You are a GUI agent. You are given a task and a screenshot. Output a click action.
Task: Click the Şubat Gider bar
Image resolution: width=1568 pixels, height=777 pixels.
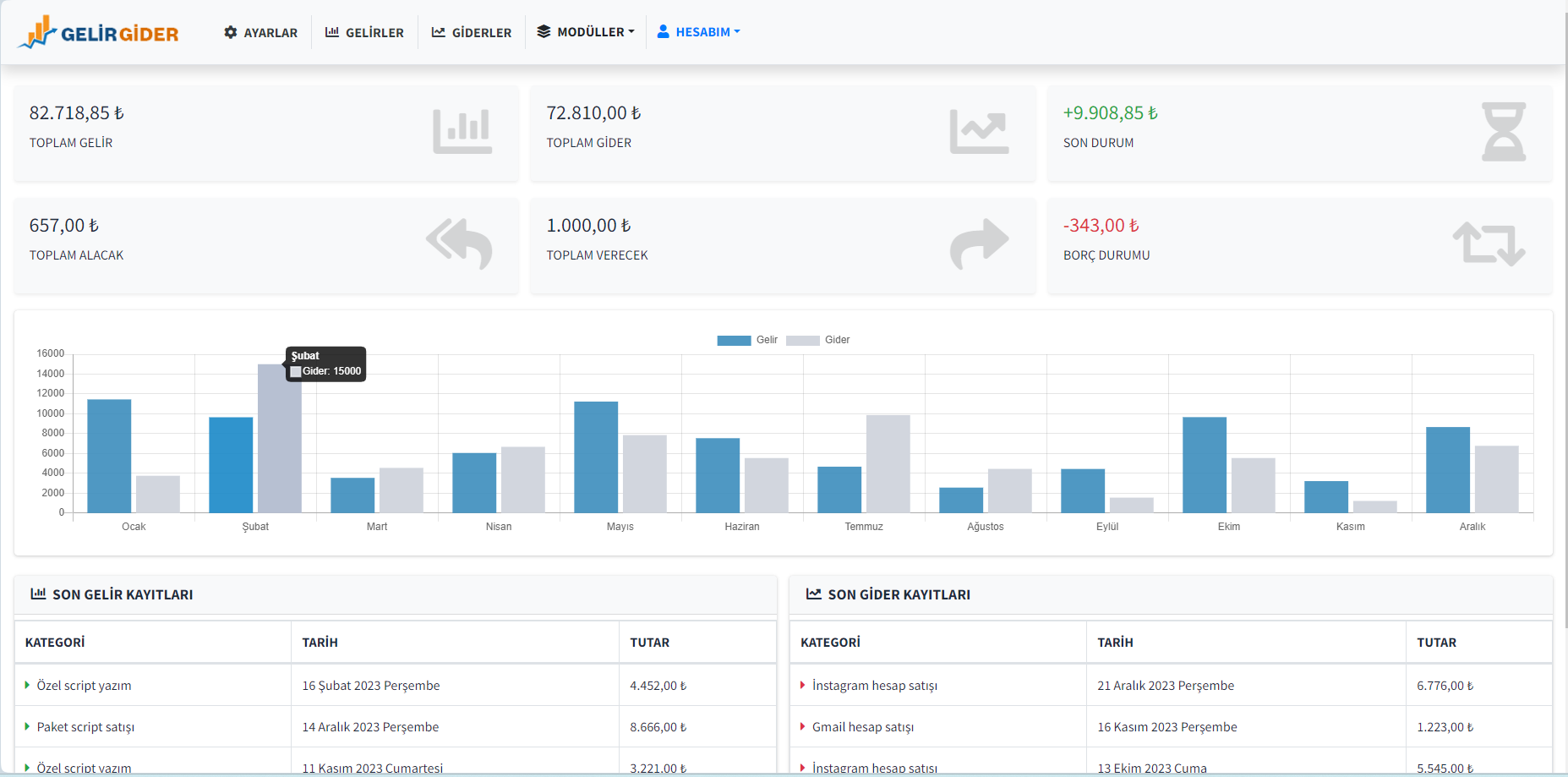coord(280,438)
